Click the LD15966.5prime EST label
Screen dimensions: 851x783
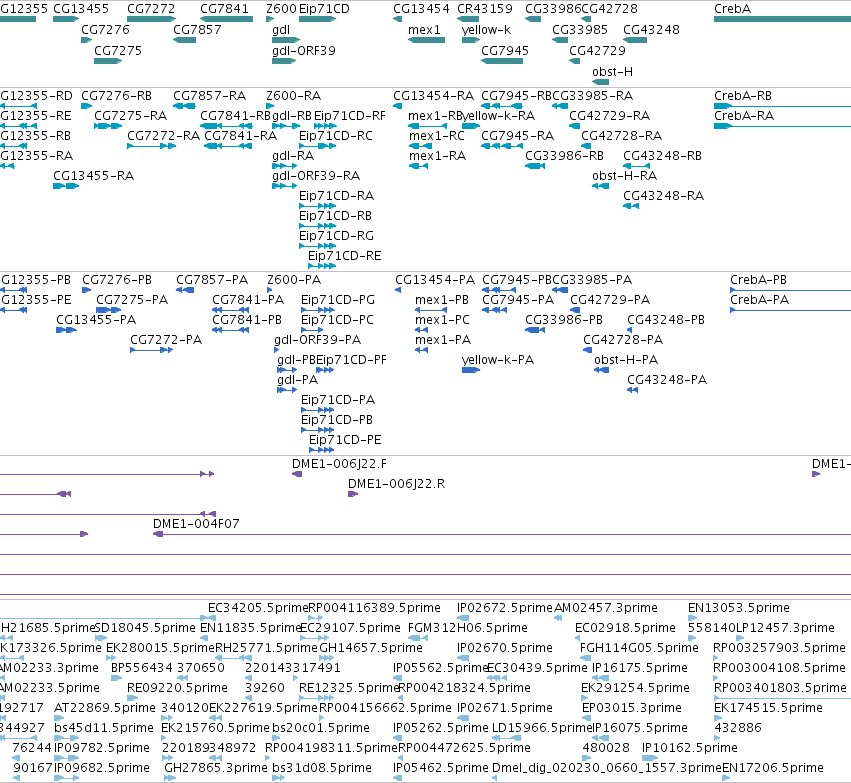[x=542, y=728]
